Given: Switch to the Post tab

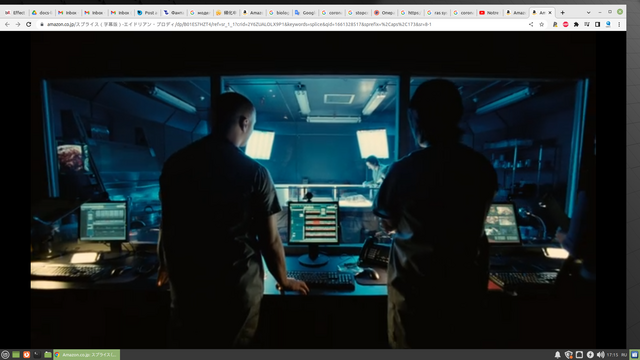Looking at the screenshot, I should click(147, 13).
